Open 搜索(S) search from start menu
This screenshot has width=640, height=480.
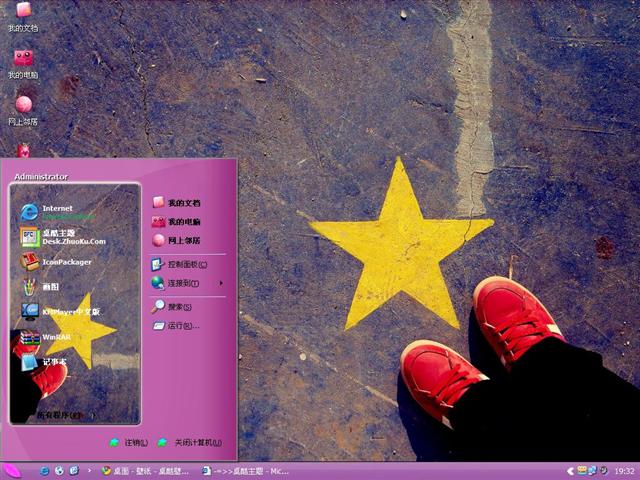point(171,307)
